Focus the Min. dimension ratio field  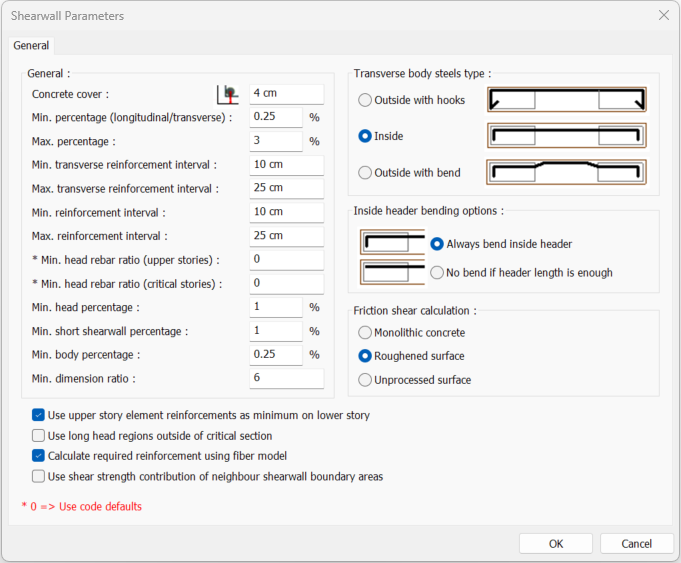tap(286, 378)
